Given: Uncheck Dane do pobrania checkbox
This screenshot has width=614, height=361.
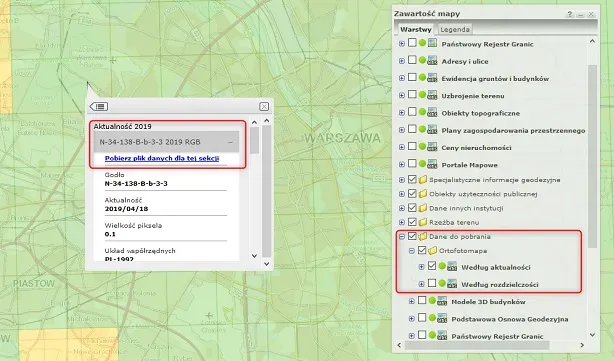Looking at the screenshot, I should click(x=412, y=236).
